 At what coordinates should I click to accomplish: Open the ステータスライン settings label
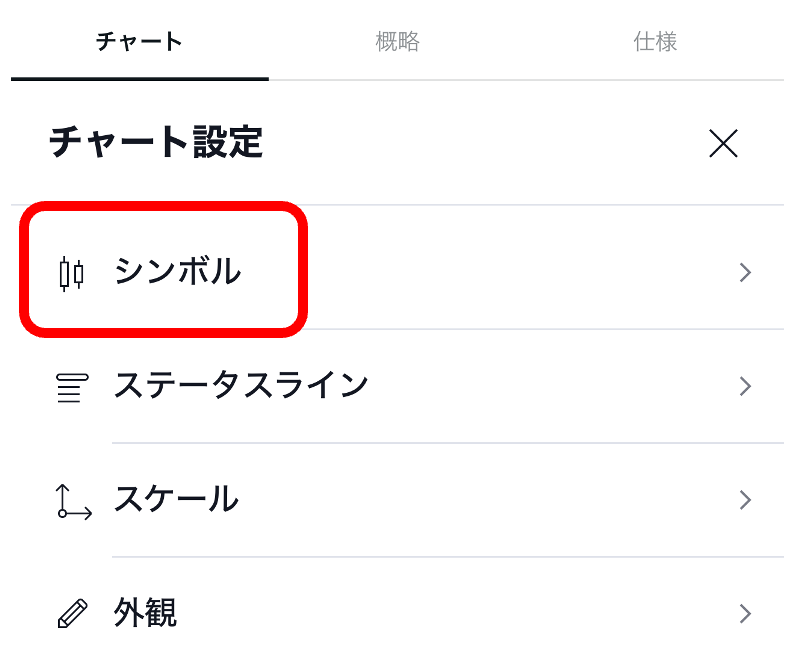click(241, 385)
